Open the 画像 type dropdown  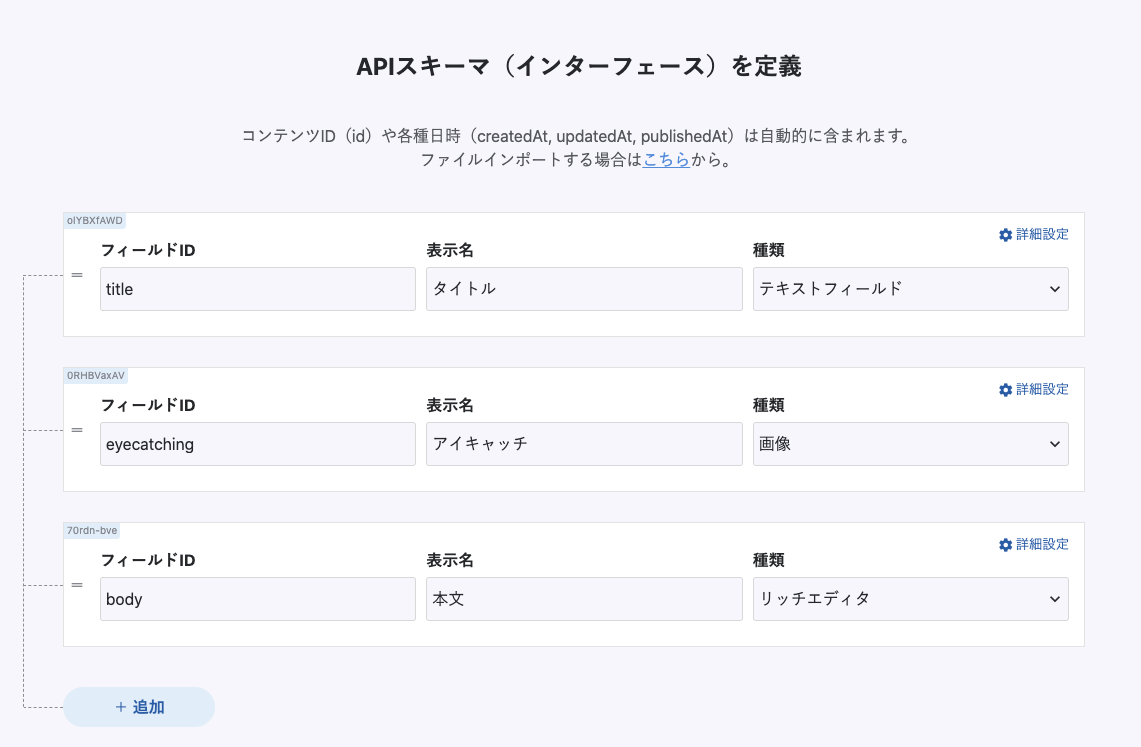coord(910,444)
